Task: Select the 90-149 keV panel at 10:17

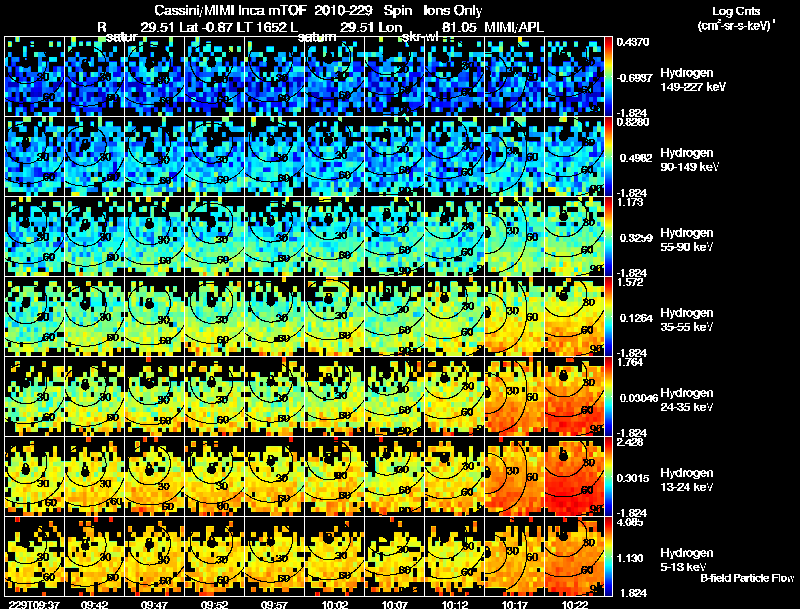Action: tap(514, 157)
